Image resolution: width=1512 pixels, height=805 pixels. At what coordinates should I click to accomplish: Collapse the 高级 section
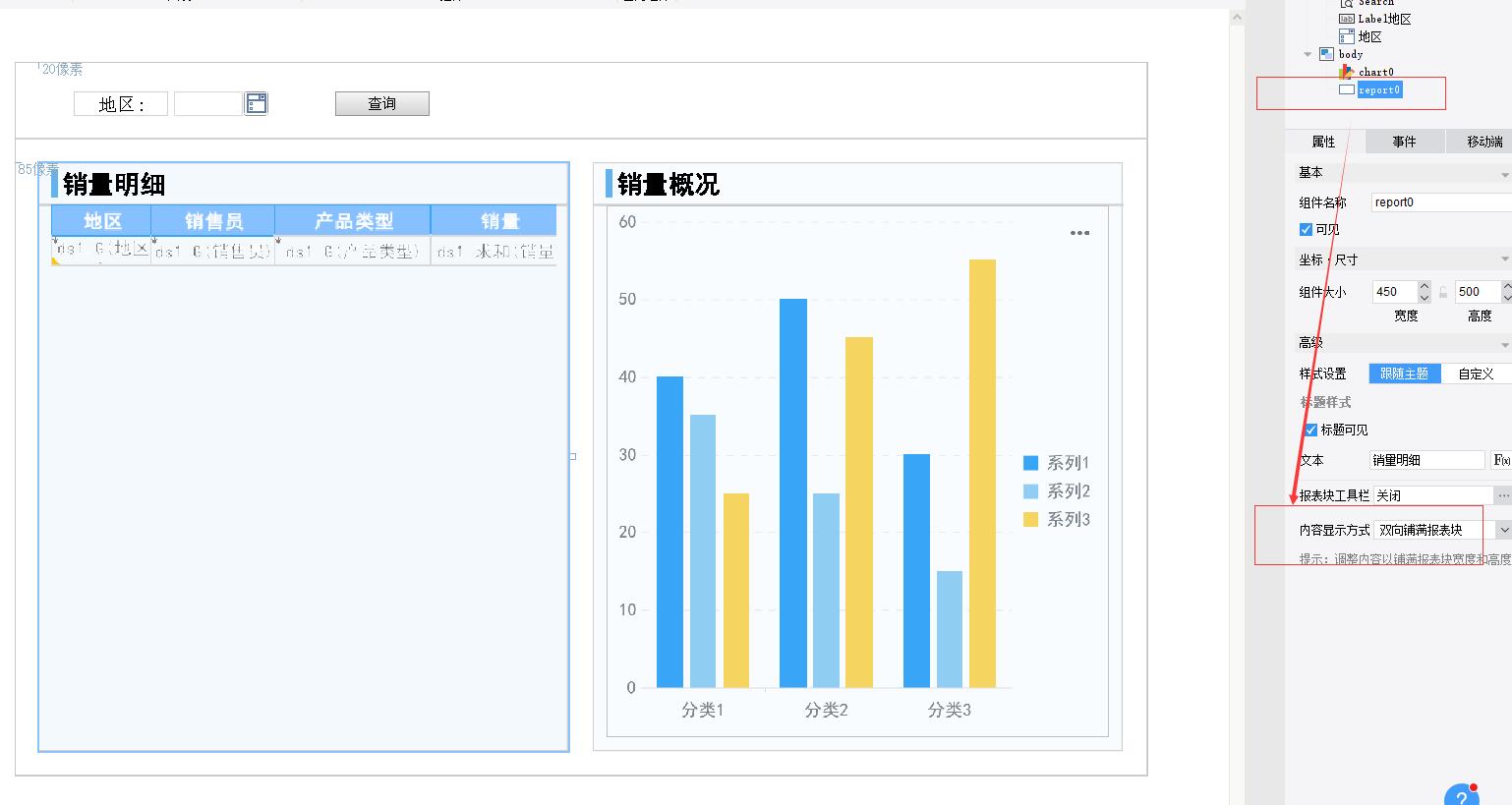click(1504, 344)
